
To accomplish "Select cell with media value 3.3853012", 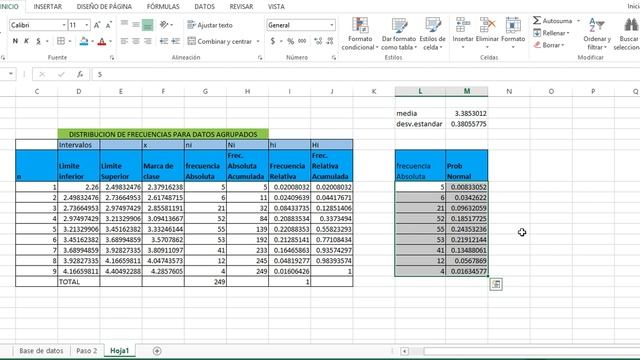I will click(x=467, y=113).
